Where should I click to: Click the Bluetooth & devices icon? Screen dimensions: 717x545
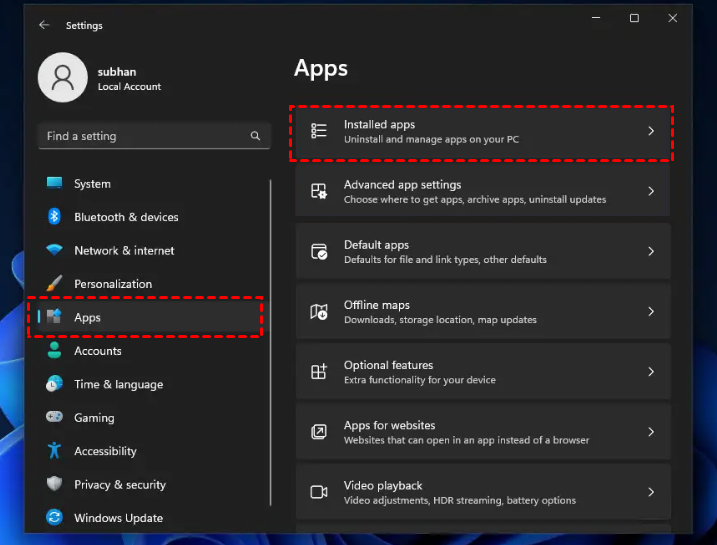(55, 217)
